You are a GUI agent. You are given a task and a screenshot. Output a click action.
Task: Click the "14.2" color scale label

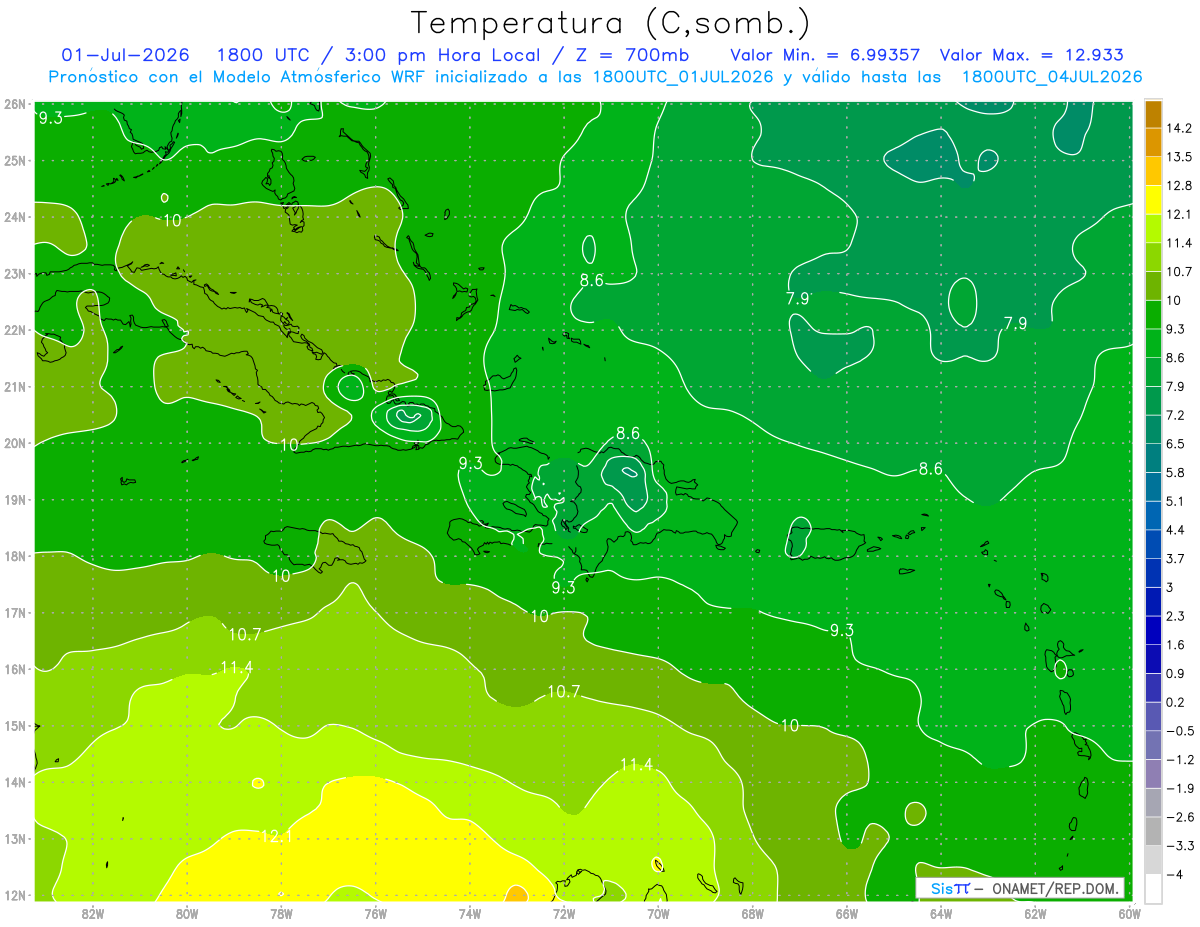(1181, 128)
